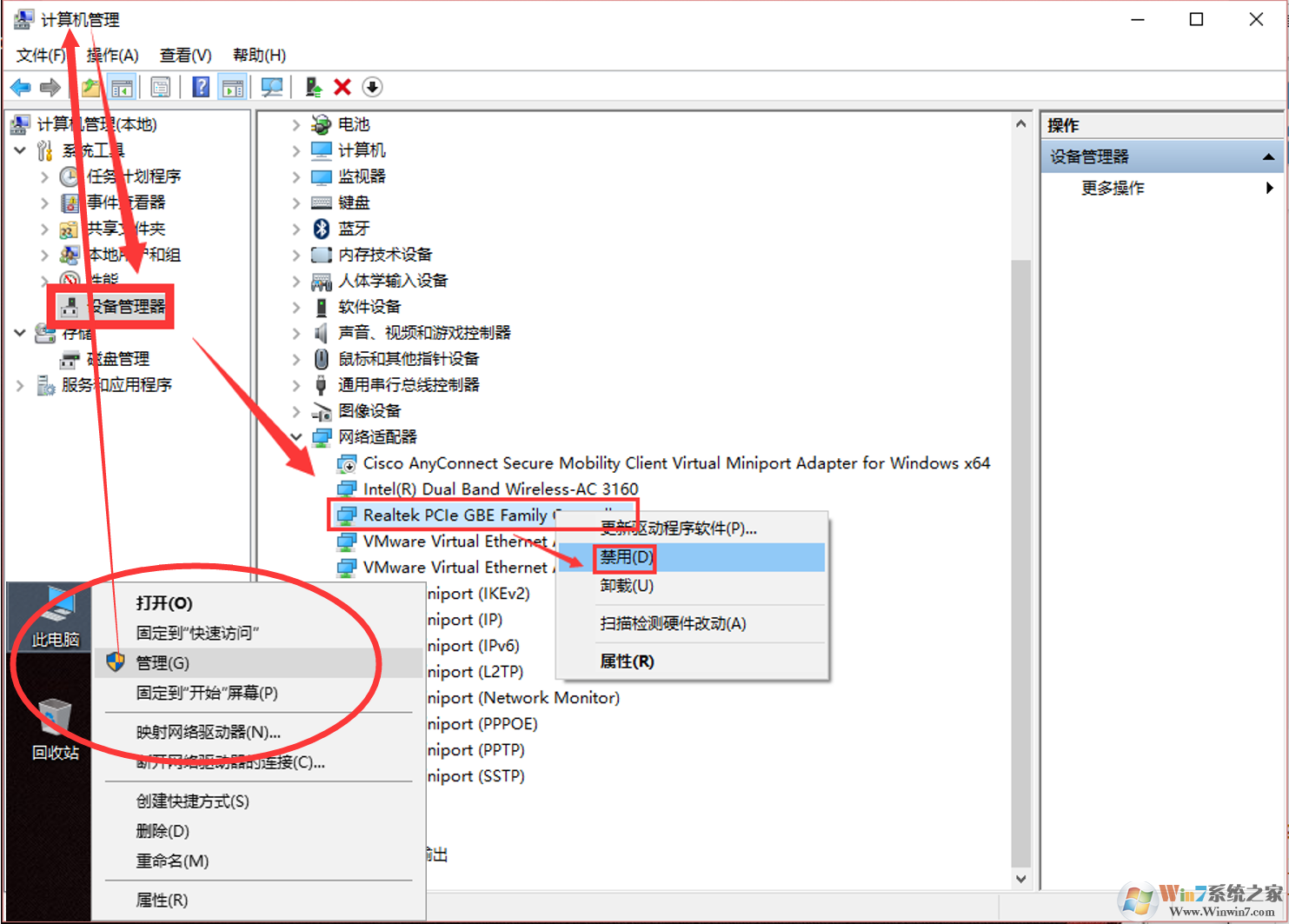Click the update driver toolbar icon
The width and height of the screenshot is (1289, 924).
click(x=313, y=87)
